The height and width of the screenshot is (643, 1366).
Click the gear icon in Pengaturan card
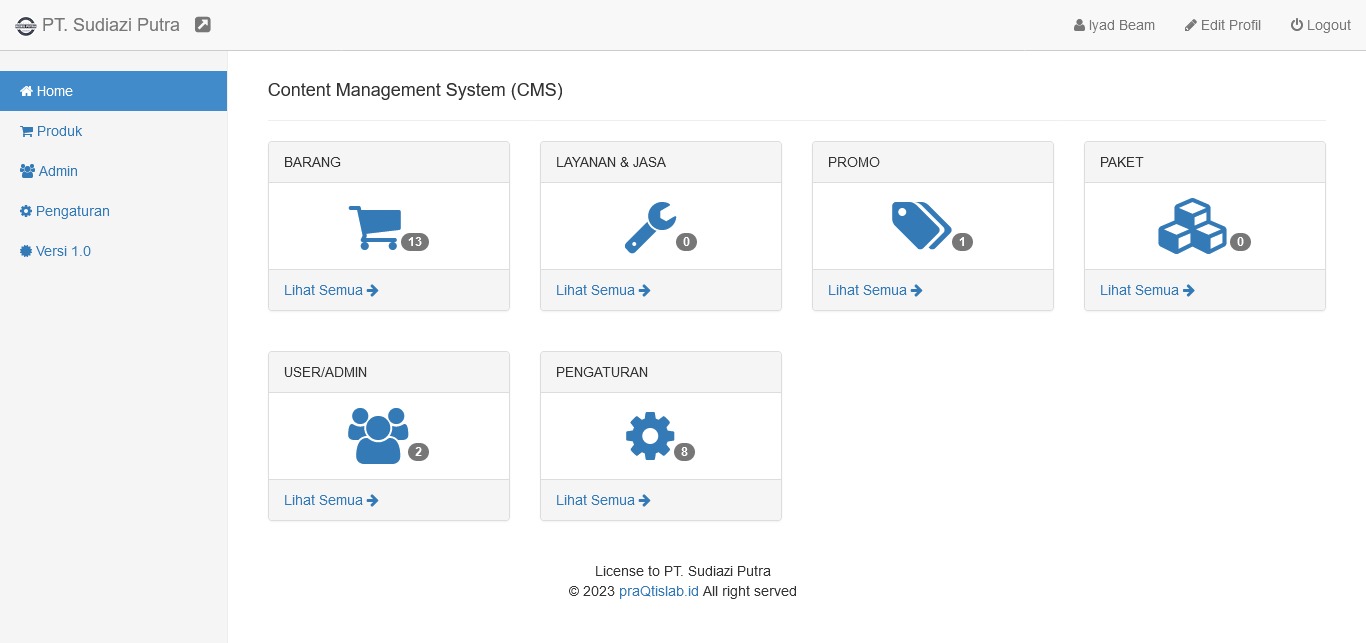pos(650,436)
